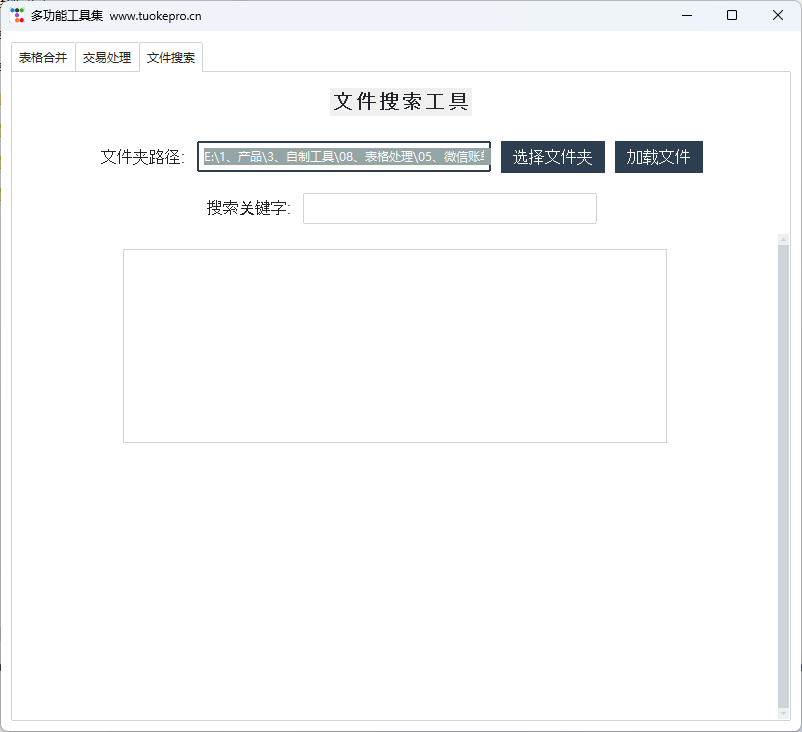Maximize the 多功能工具集 window
802x732 pixels.
click(731, 15)
